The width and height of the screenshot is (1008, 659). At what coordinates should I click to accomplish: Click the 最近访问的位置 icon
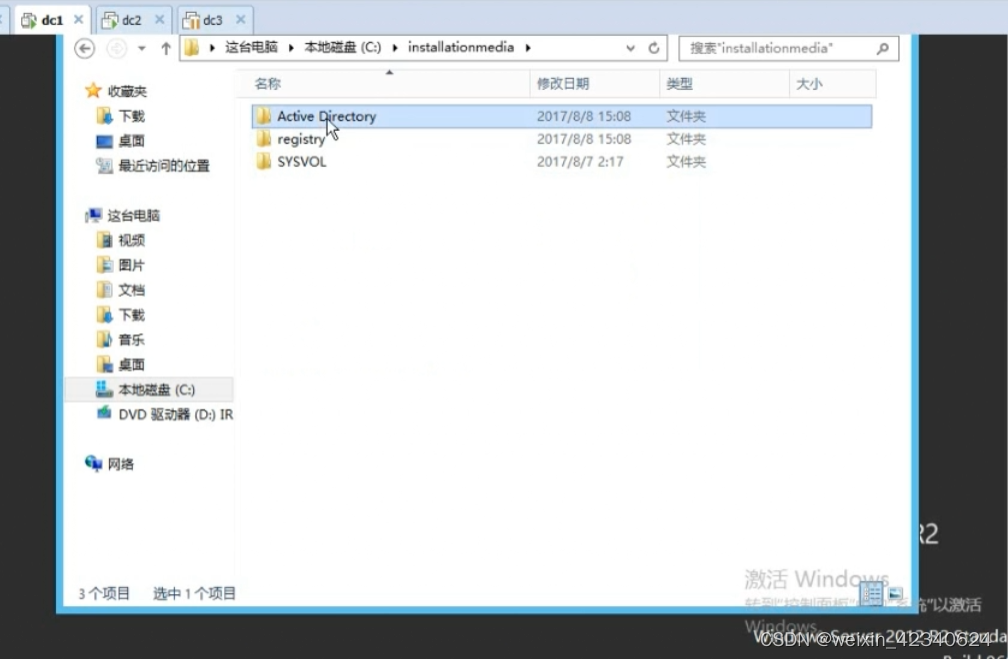point(104,166)
